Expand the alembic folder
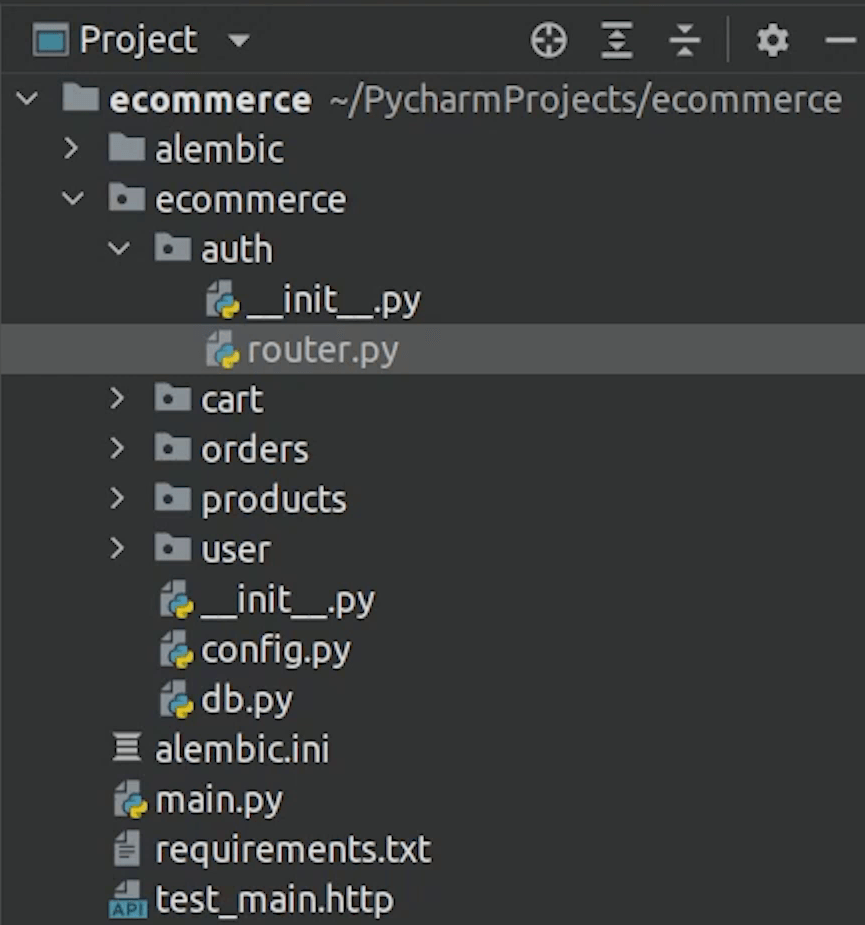Image resolution: width=865 pixels, height=925 pixels. pos(71,149)
